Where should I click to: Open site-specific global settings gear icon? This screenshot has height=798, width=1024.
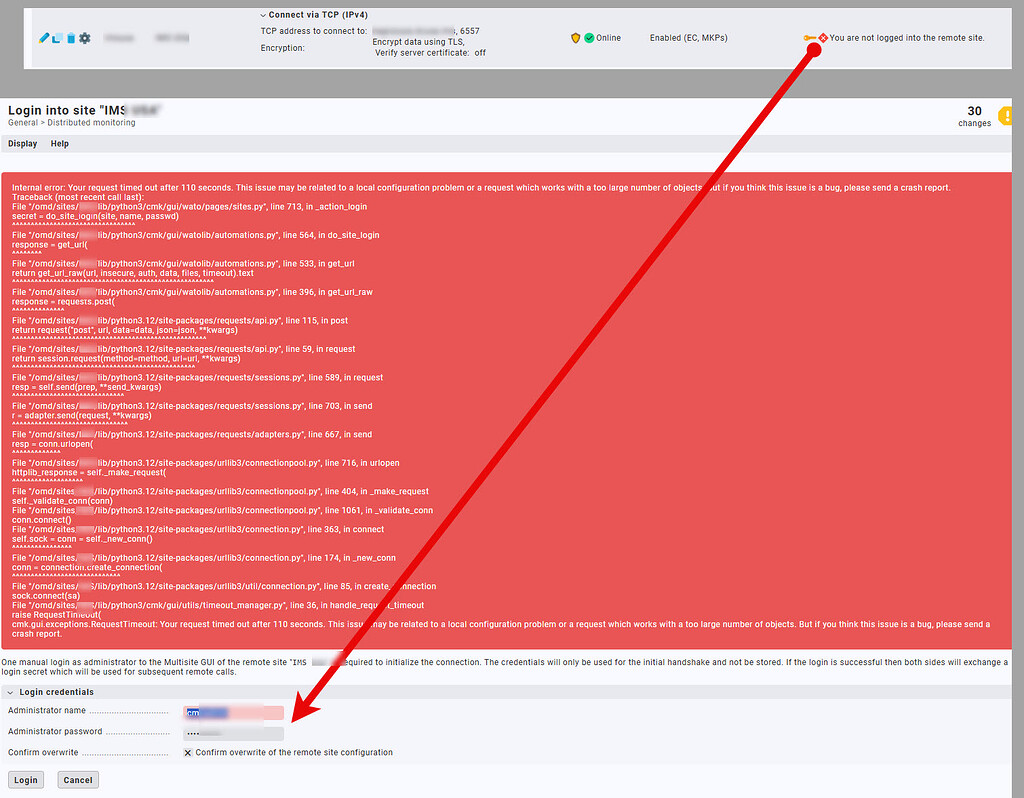click(85, 38)
